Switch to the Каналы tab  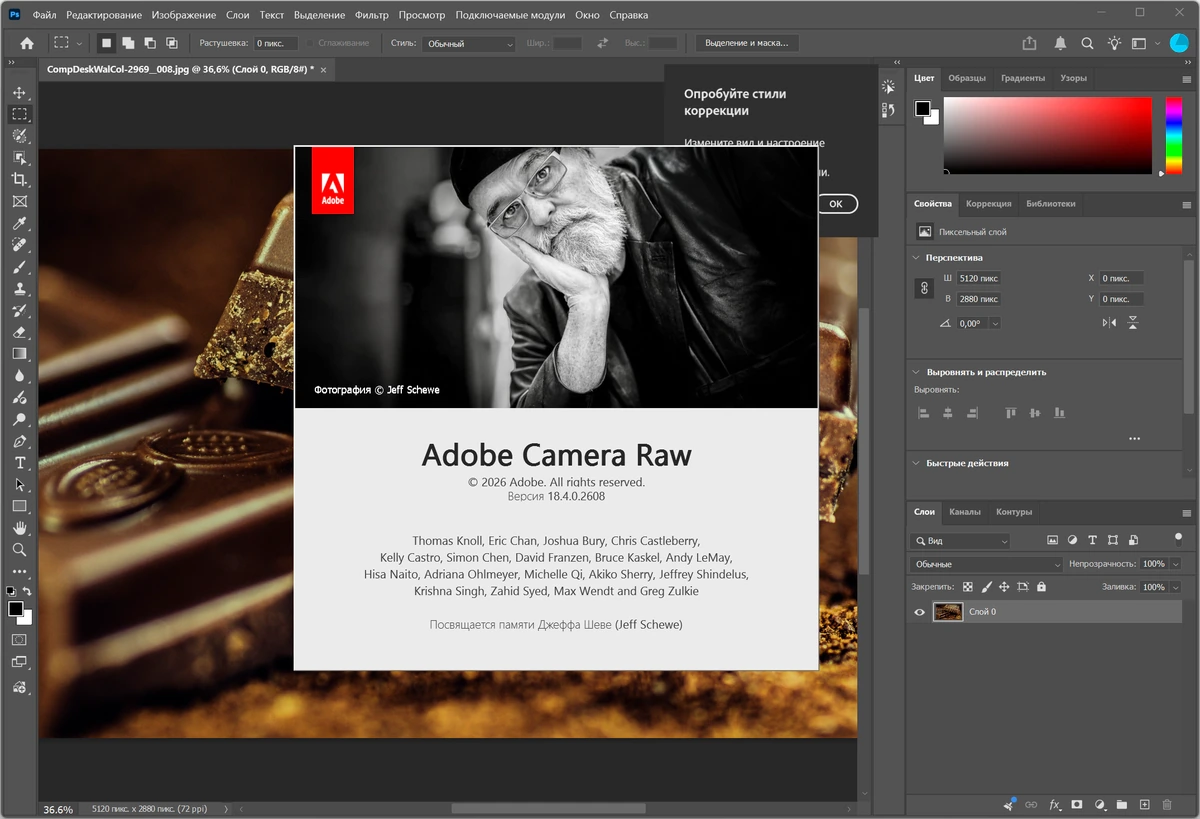[x=965, y=512]
